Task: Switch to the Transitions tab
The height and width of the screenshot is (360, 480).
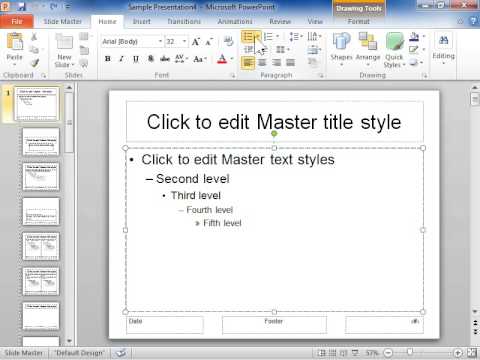Action: click(184, 21)
